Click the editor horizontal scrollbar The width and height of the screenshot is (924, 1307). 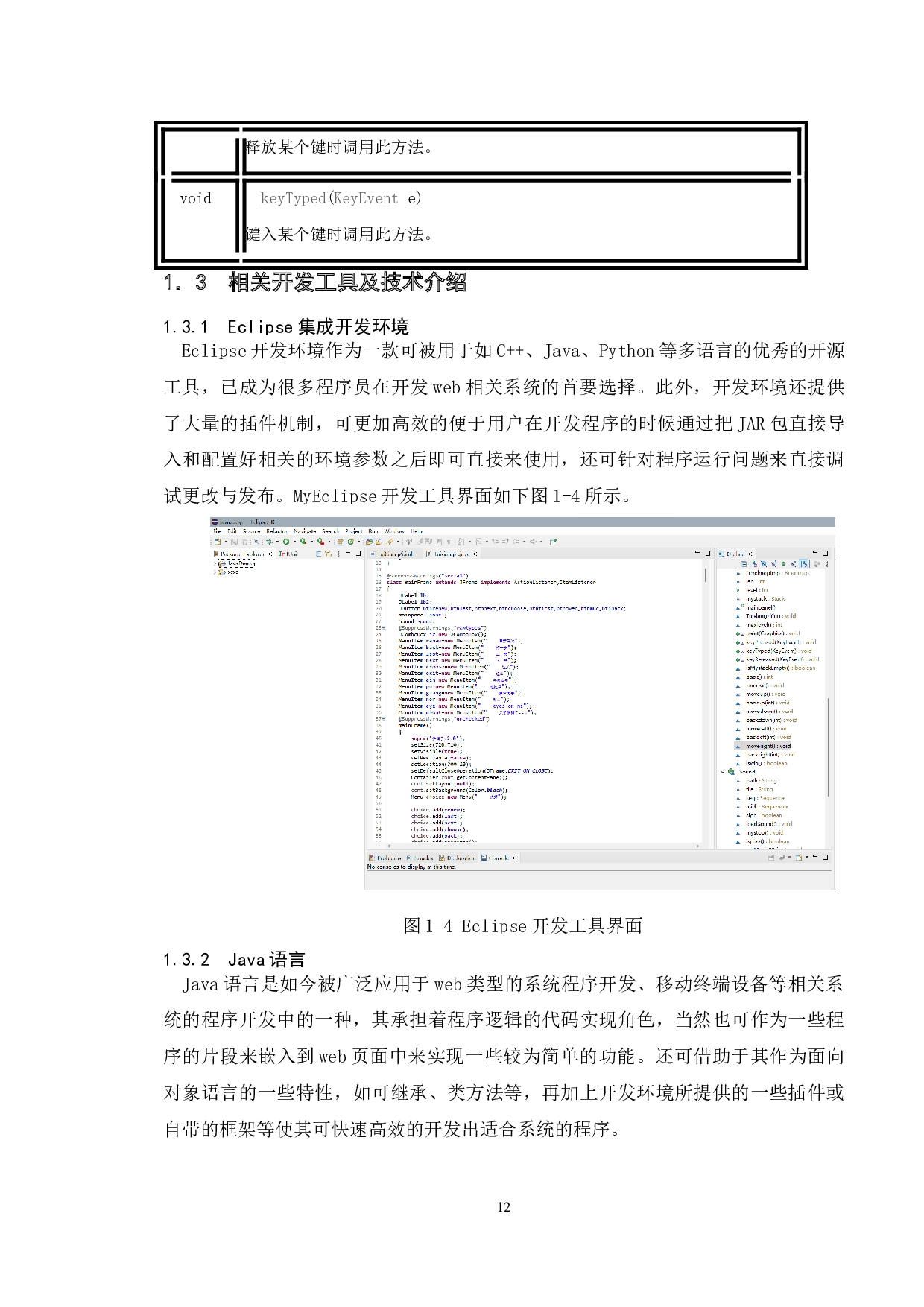(x=544, y=846)
